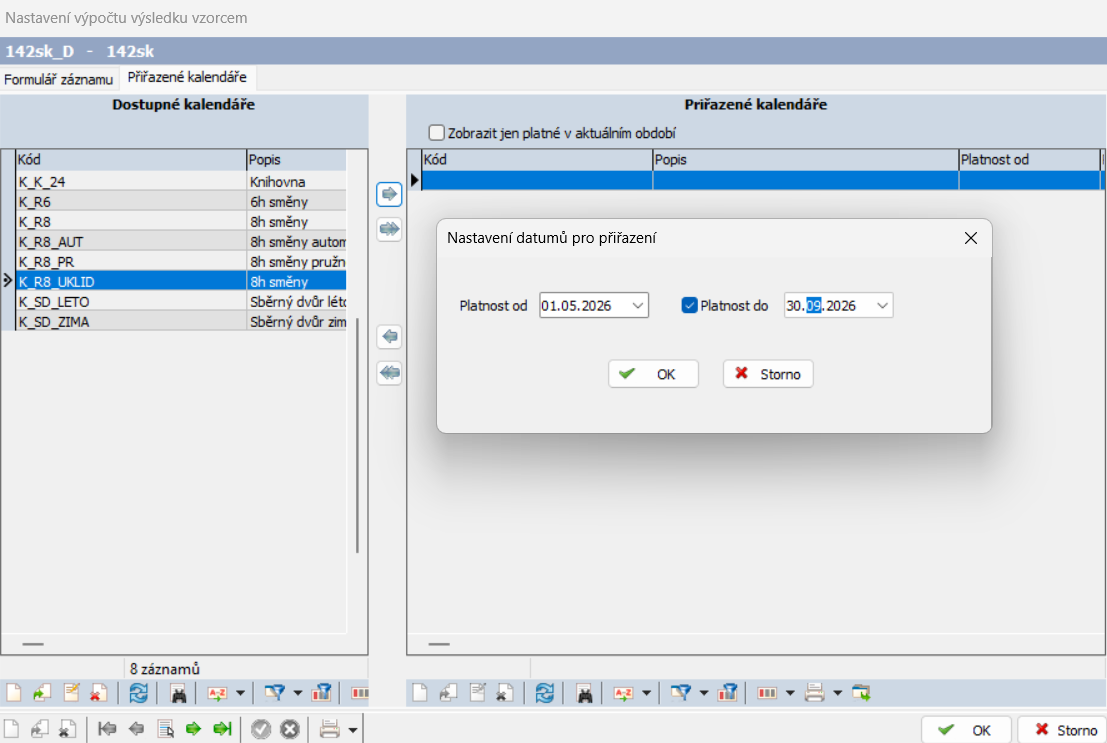Open the Platnost od date dropdown

click(638, 306)
